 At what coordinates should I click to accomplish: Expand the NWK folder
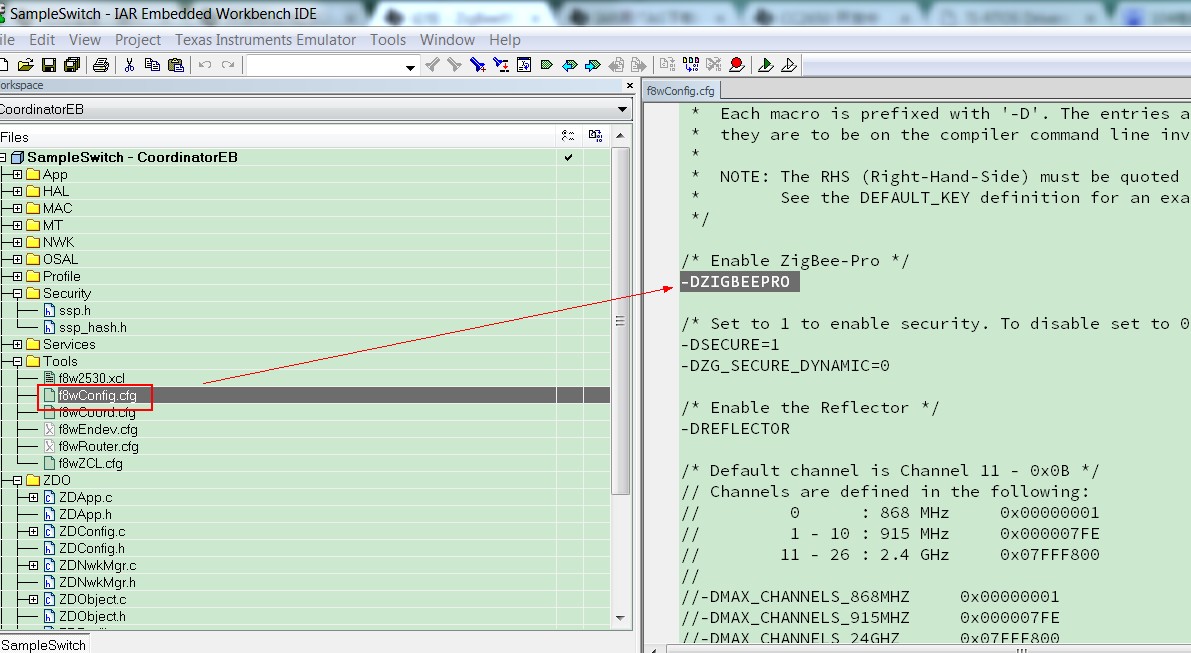point(17,242)
